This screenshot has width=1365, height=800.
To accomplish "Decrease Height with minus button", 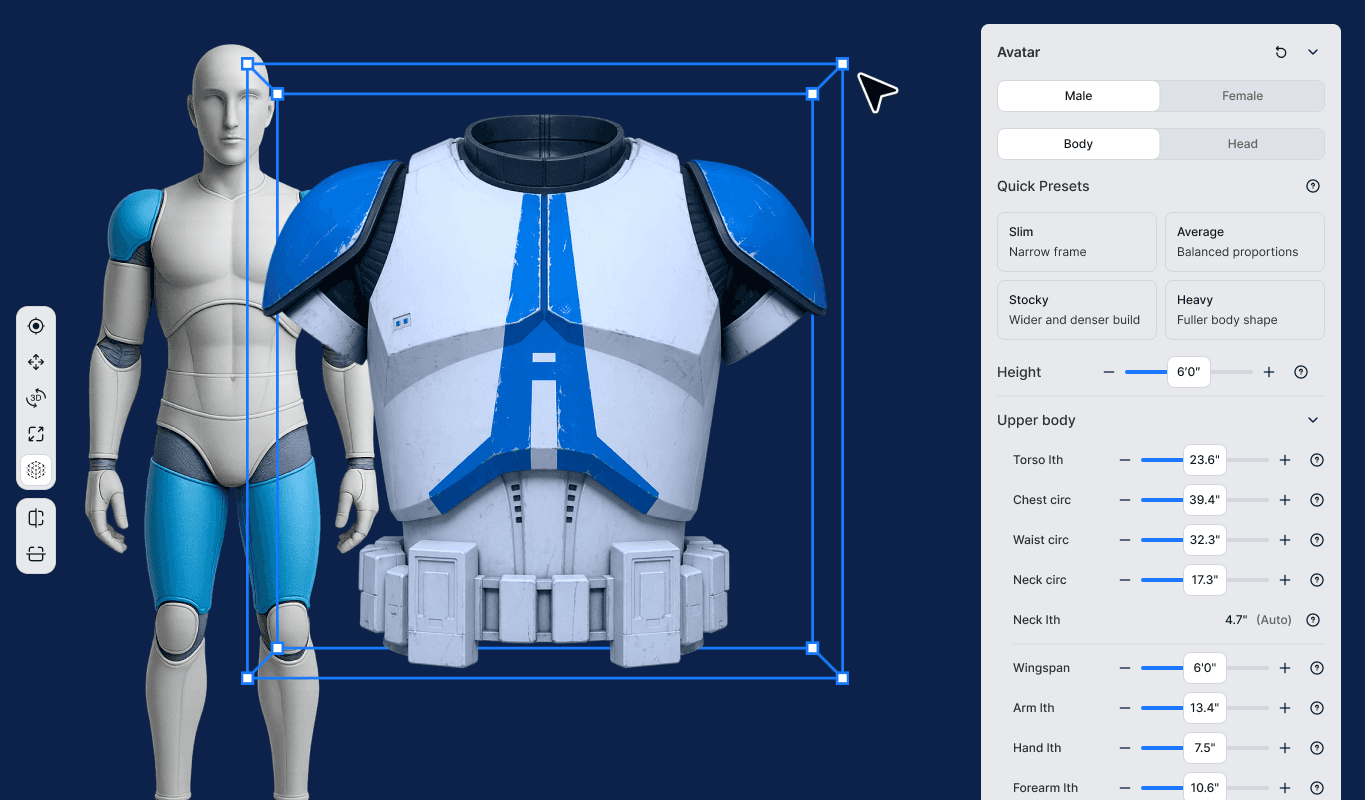I will pos(1109,372).
